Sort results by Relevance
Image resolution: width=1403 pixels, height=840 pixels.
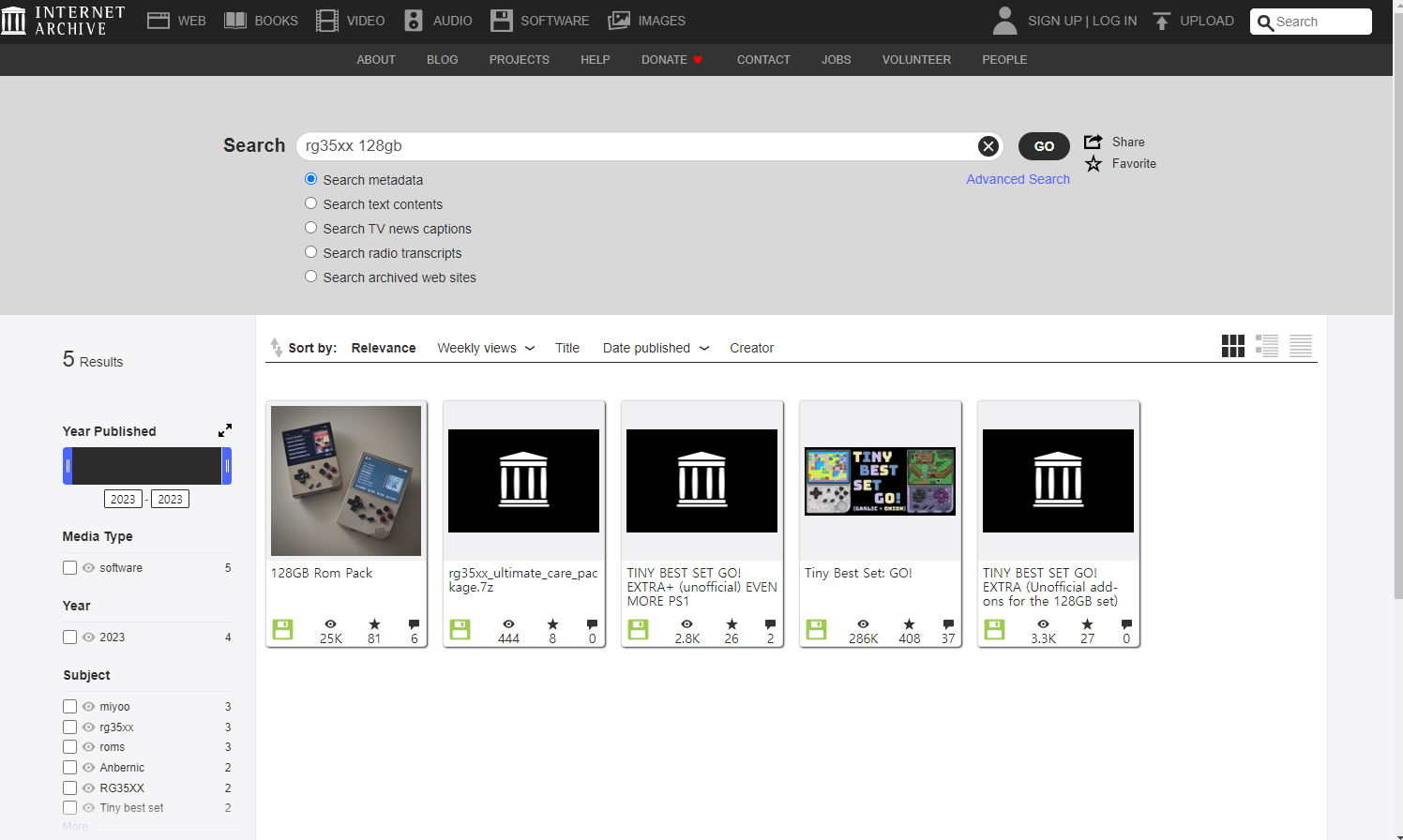click(x=384, y=348)
